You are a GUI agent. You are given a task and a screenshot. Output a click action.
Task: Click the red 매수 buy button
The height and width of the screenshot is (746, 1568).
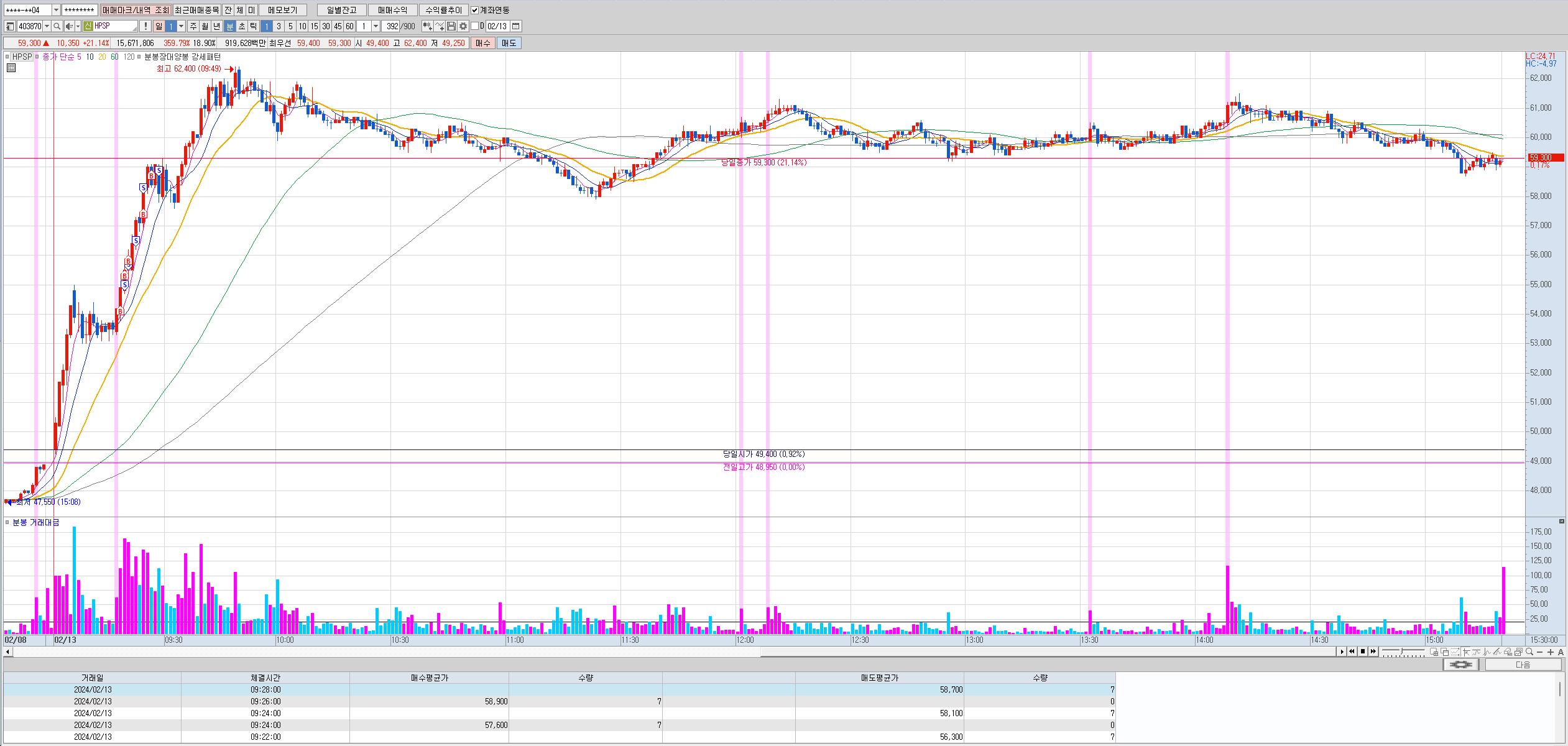point(483,43)
